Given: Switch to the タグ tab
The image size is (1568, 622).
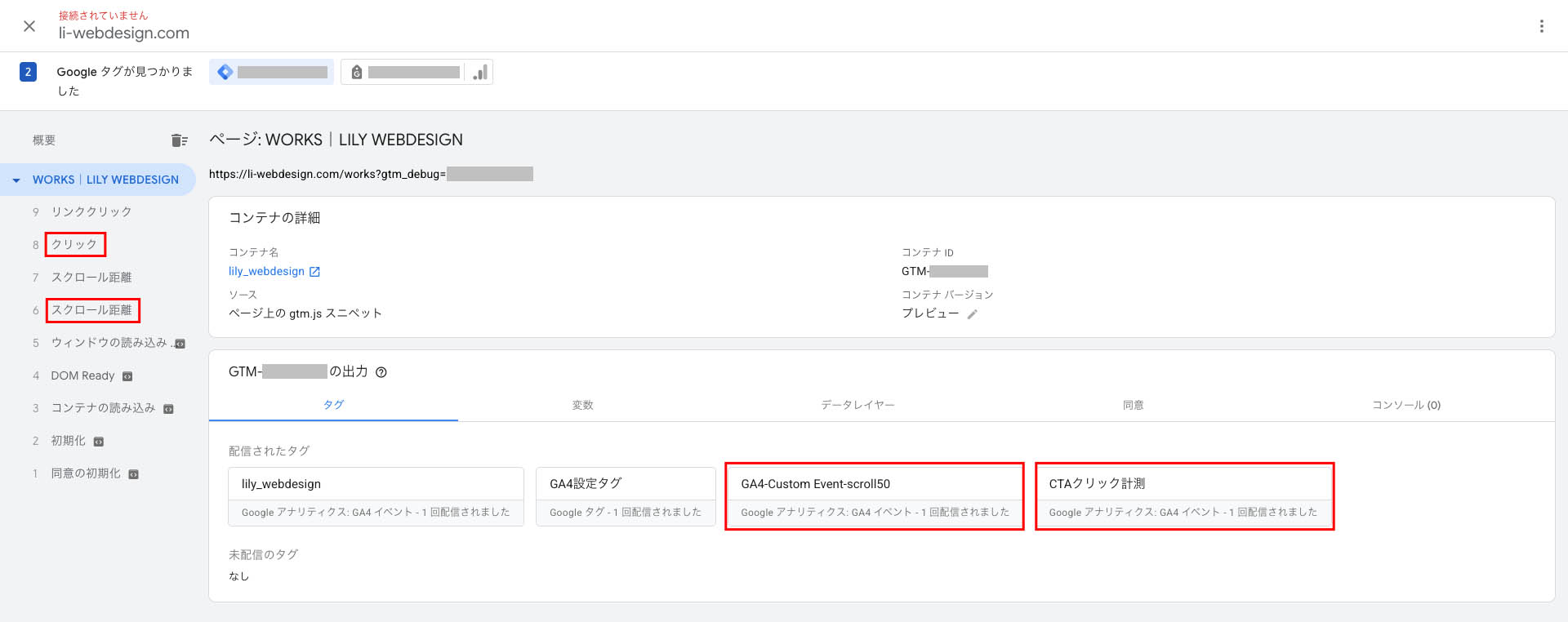Looking at the screenshot, I should click(x=333, y=405).
